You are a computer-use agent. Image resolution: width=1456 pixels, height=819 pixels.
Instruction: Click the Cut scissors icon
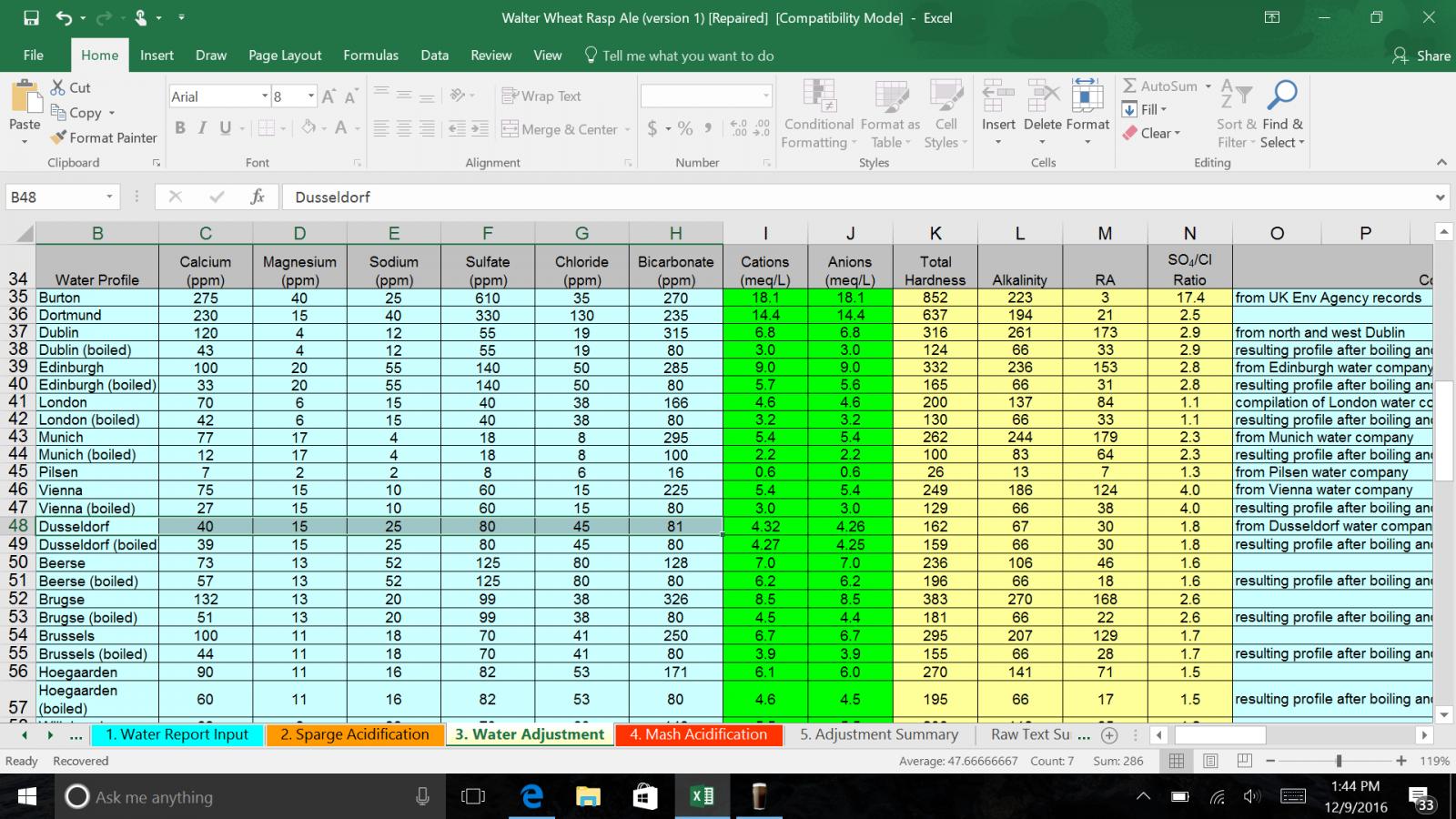(x=58, y=87)
